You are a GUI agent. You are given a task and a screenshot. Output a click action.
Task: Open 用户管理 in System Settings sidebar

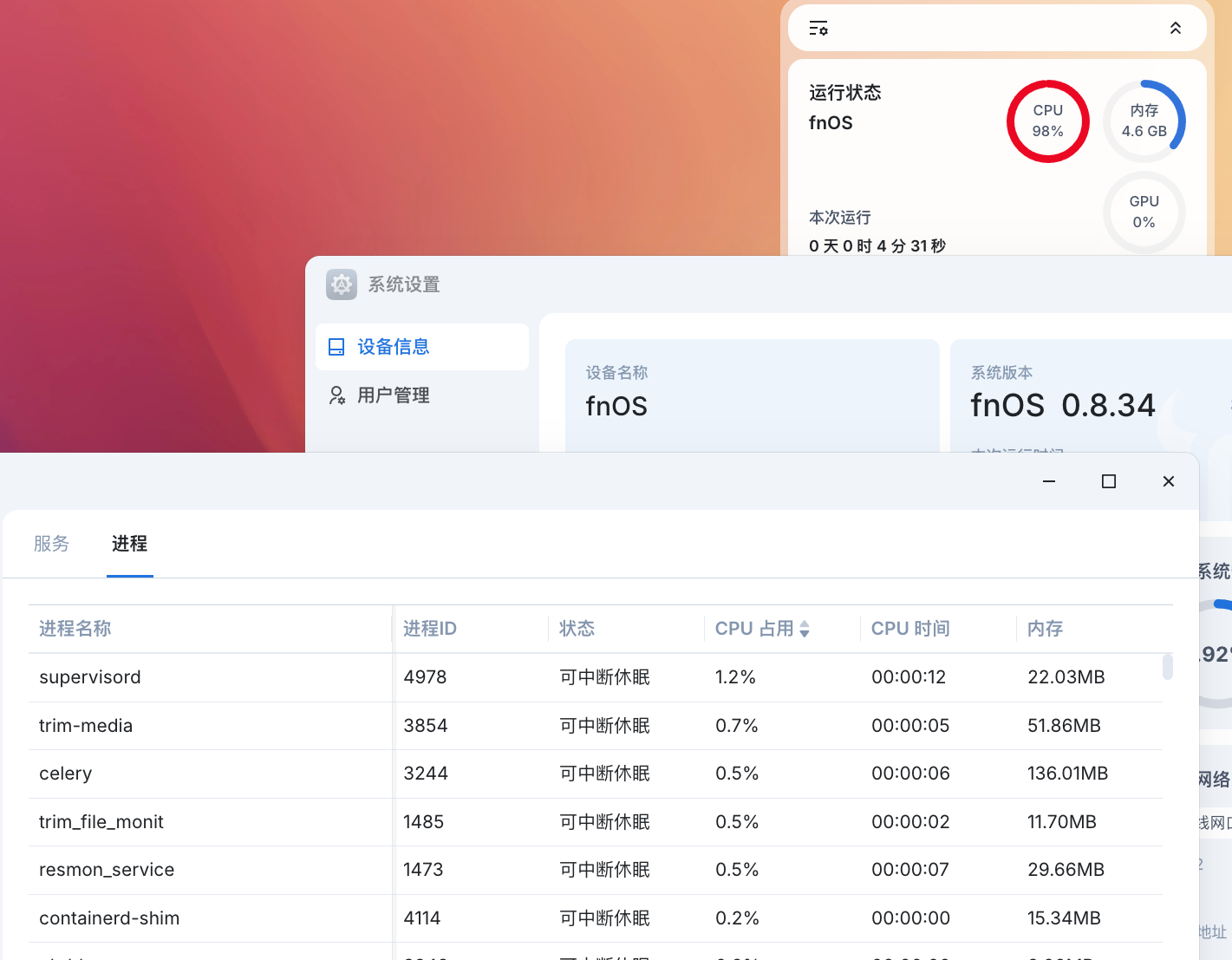tap(422, 395)
